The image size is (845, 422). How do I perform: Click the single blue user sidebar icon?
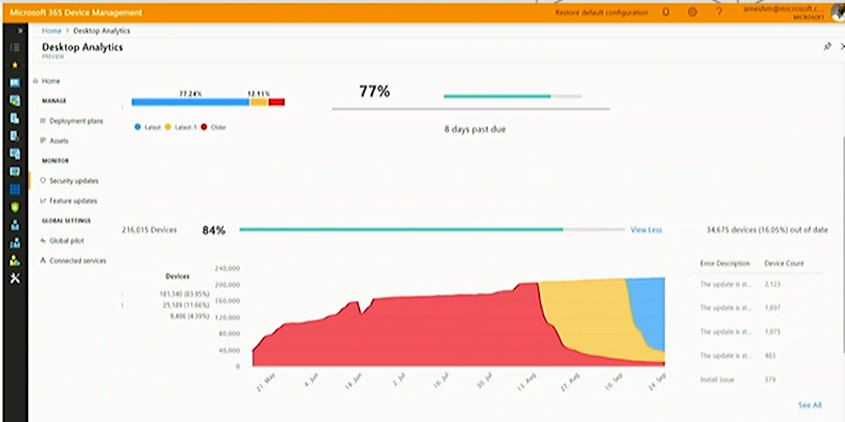(x=15, y=225)
